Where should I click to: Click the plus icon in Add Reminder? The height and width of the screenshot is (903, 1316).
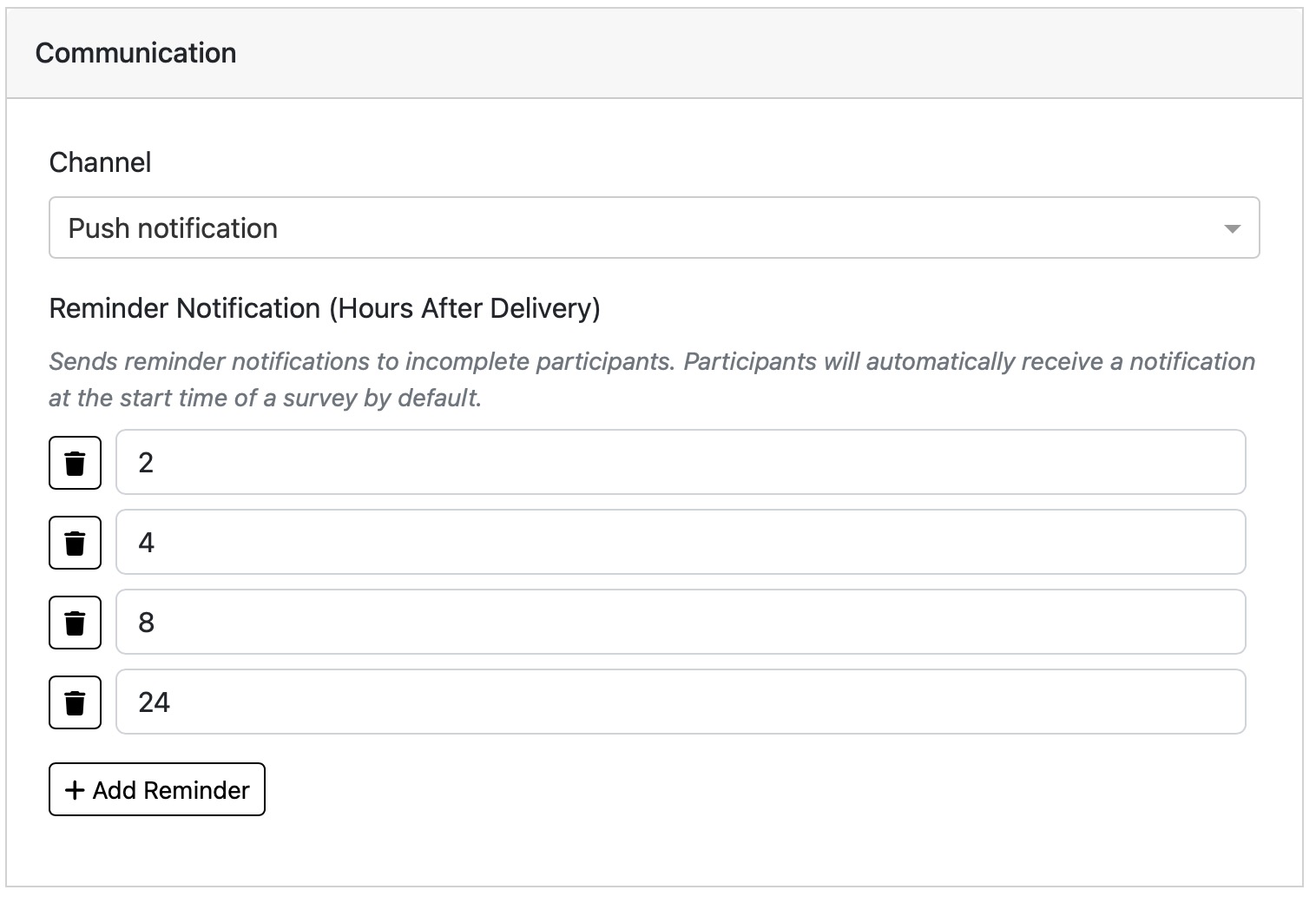pos(75,790)
